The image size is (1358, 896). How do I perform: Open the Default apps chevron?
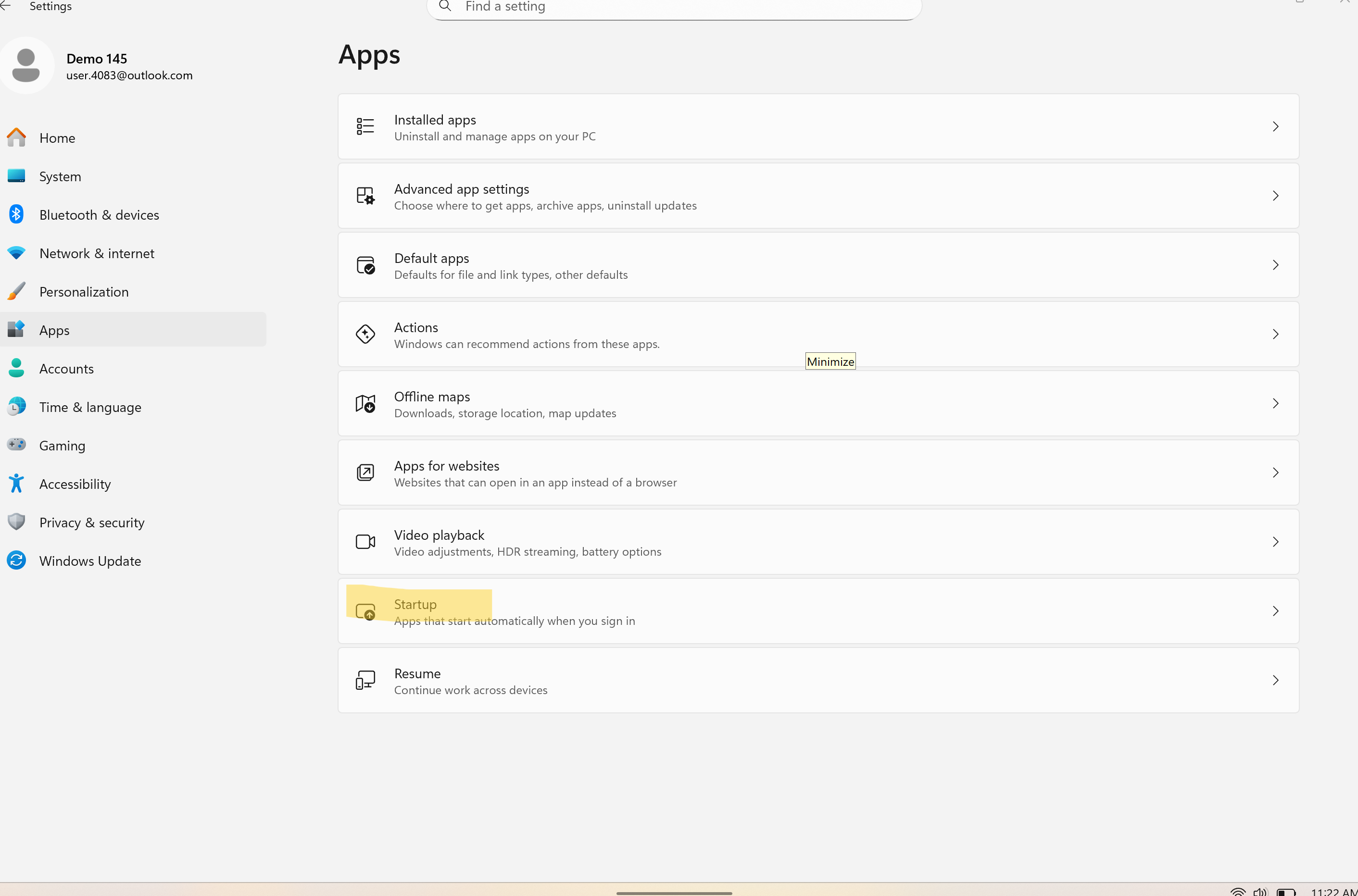pos(1275,265)
